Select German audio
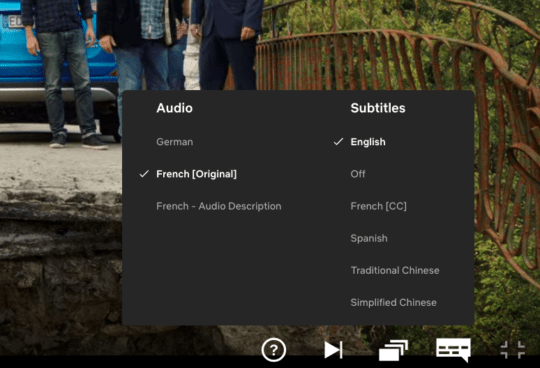This screenshot has height=368, width=540. [175, 142]
